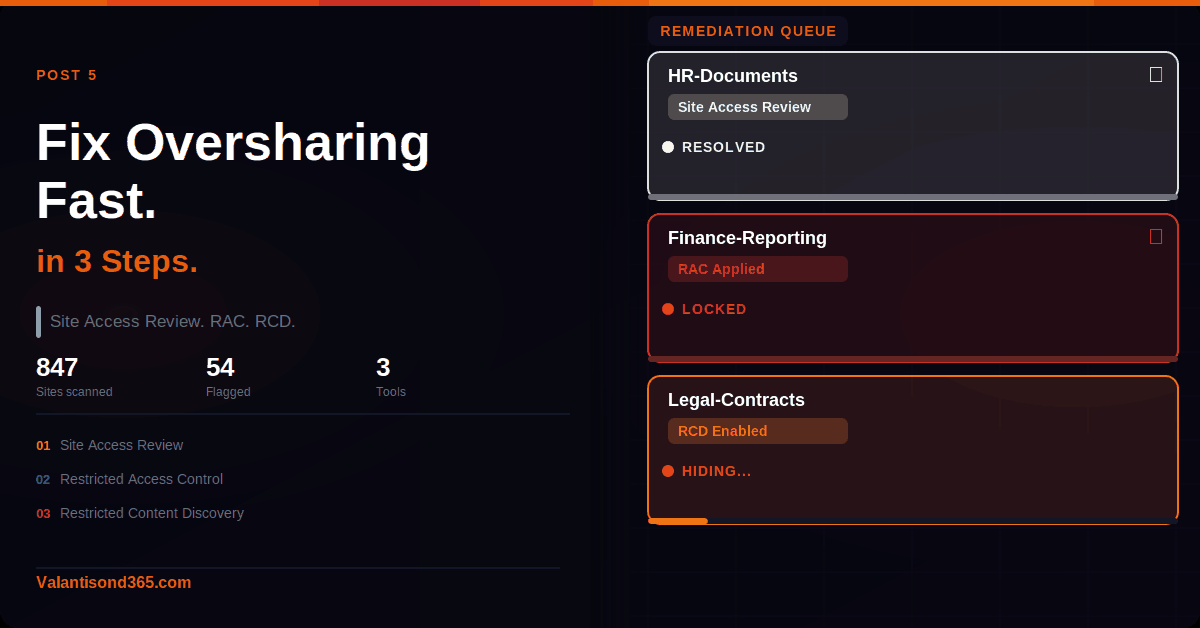Open the Valantisond365.com link
1200x628 pixels.
(x=113, y=582)
